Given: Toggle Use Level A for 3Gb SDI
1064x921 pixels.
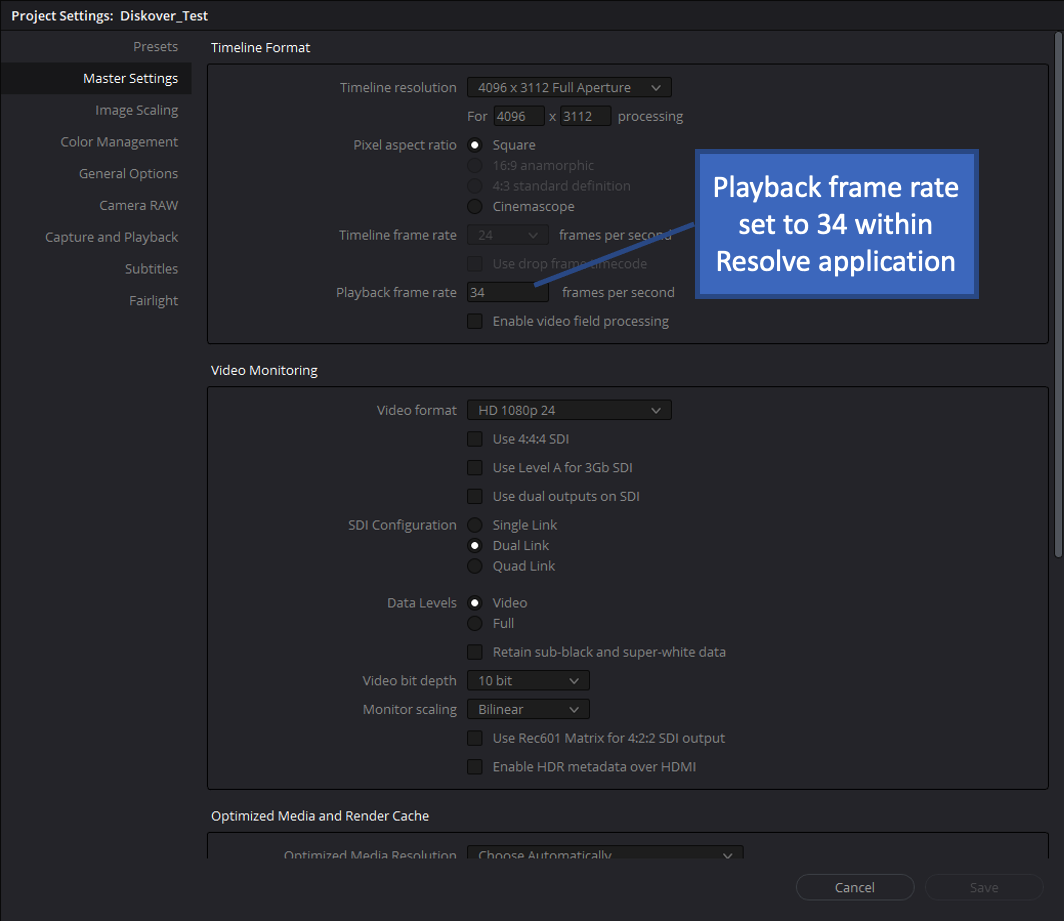Looking at the screenshot, I should click(x=475, y=468).
